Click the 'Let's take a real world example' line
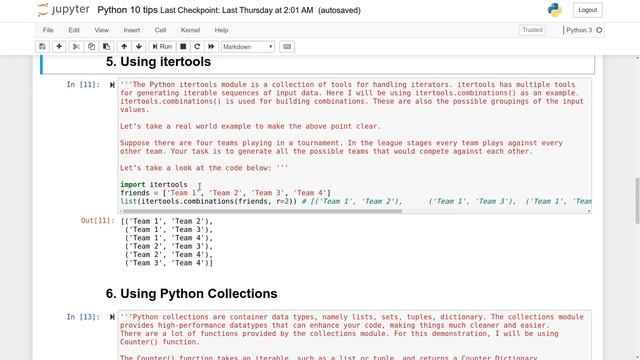 250,126
